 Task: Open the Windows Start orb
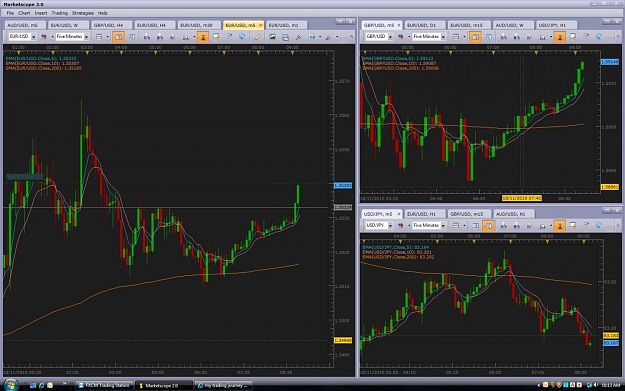tap(10, 385)
